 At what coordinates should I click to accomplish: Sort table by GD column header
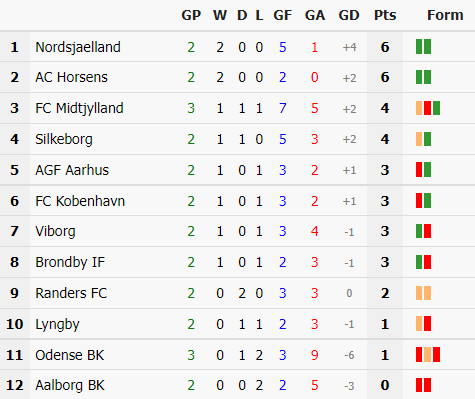click(349, 15)
